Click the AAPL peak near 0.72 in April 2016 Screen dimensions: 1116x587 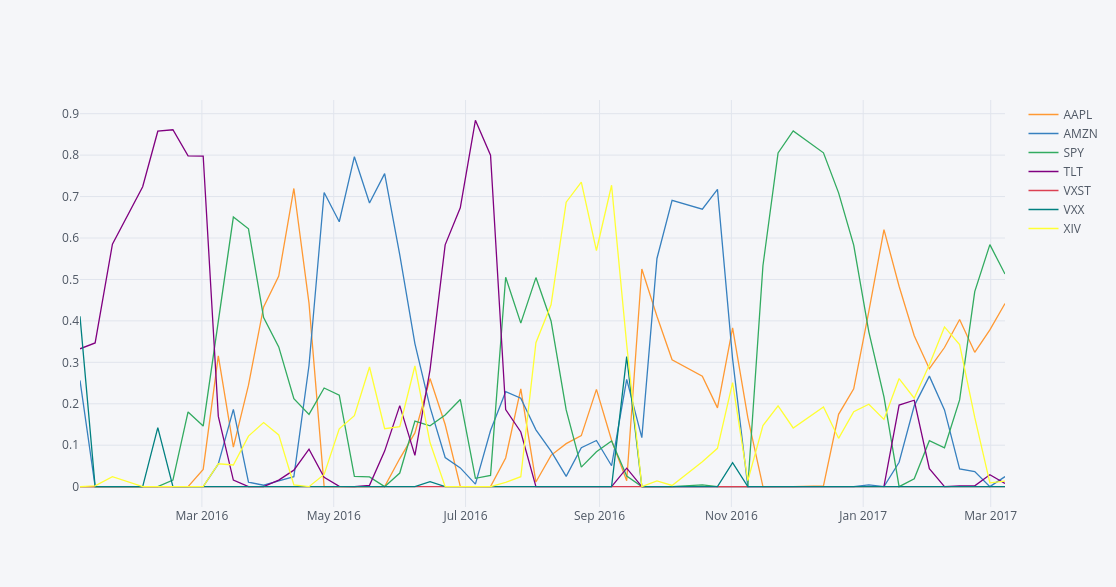(x=294, y=189)
